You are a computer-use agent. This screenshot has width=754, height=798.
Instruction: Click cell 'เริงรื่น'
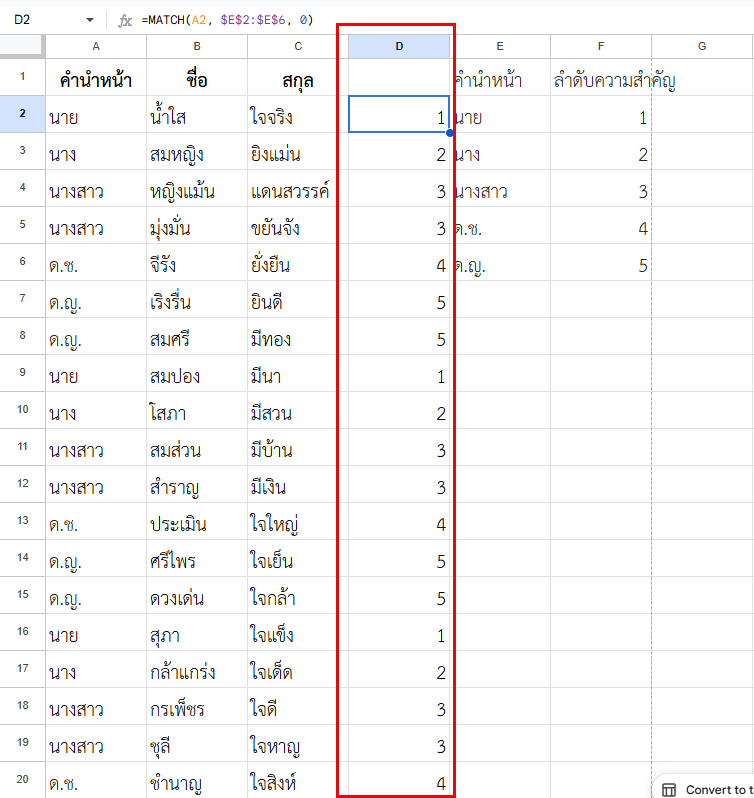pyautogui.click(x=197, y=299)
